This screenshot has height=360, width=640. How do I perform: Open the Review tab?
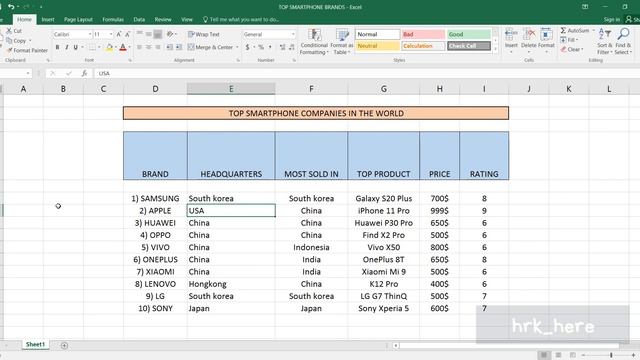[x=163, y=20]
